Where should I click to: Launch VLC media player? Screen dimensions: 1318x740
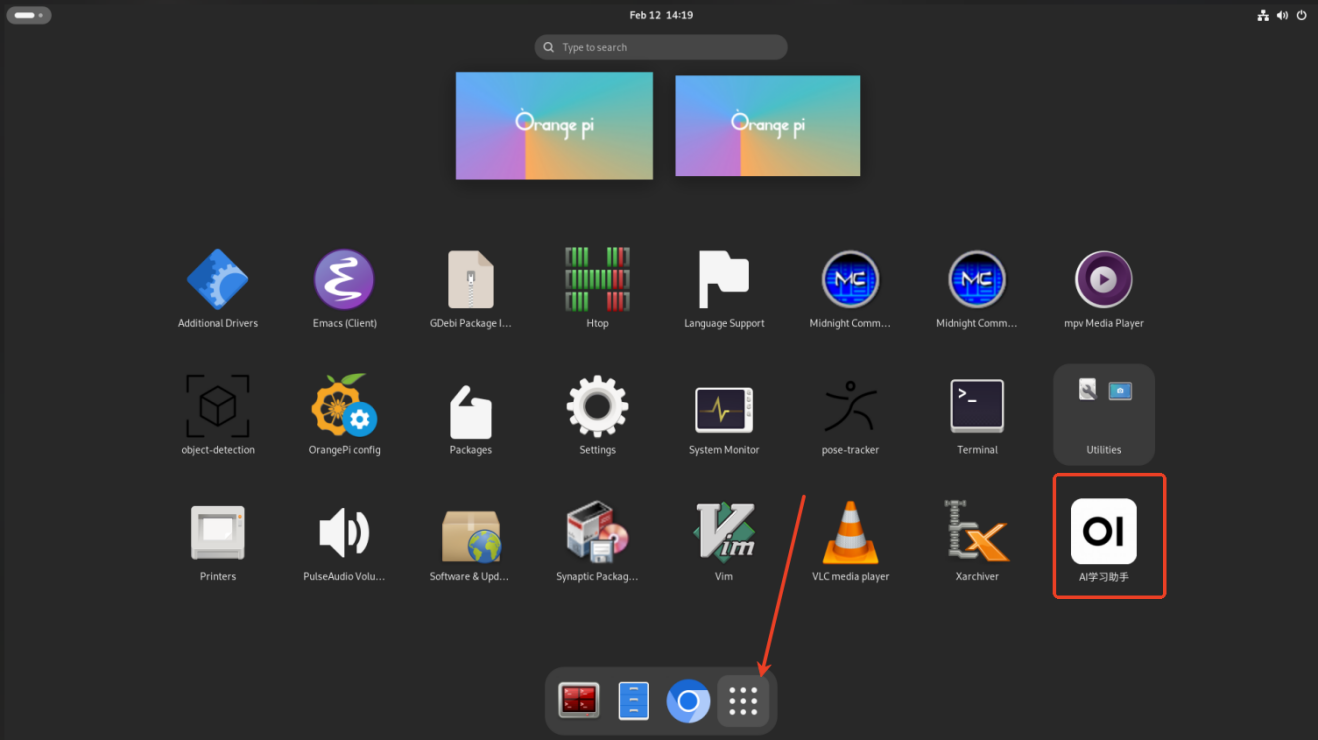click(x=850, y=533)
